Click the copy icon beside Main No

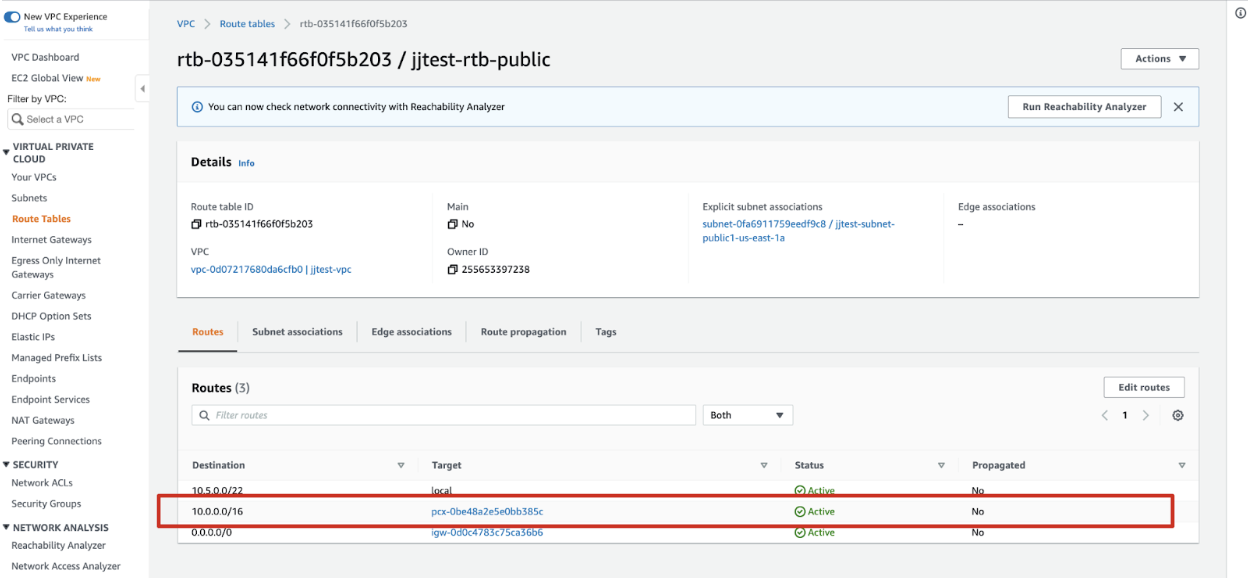tap(452, 224)
